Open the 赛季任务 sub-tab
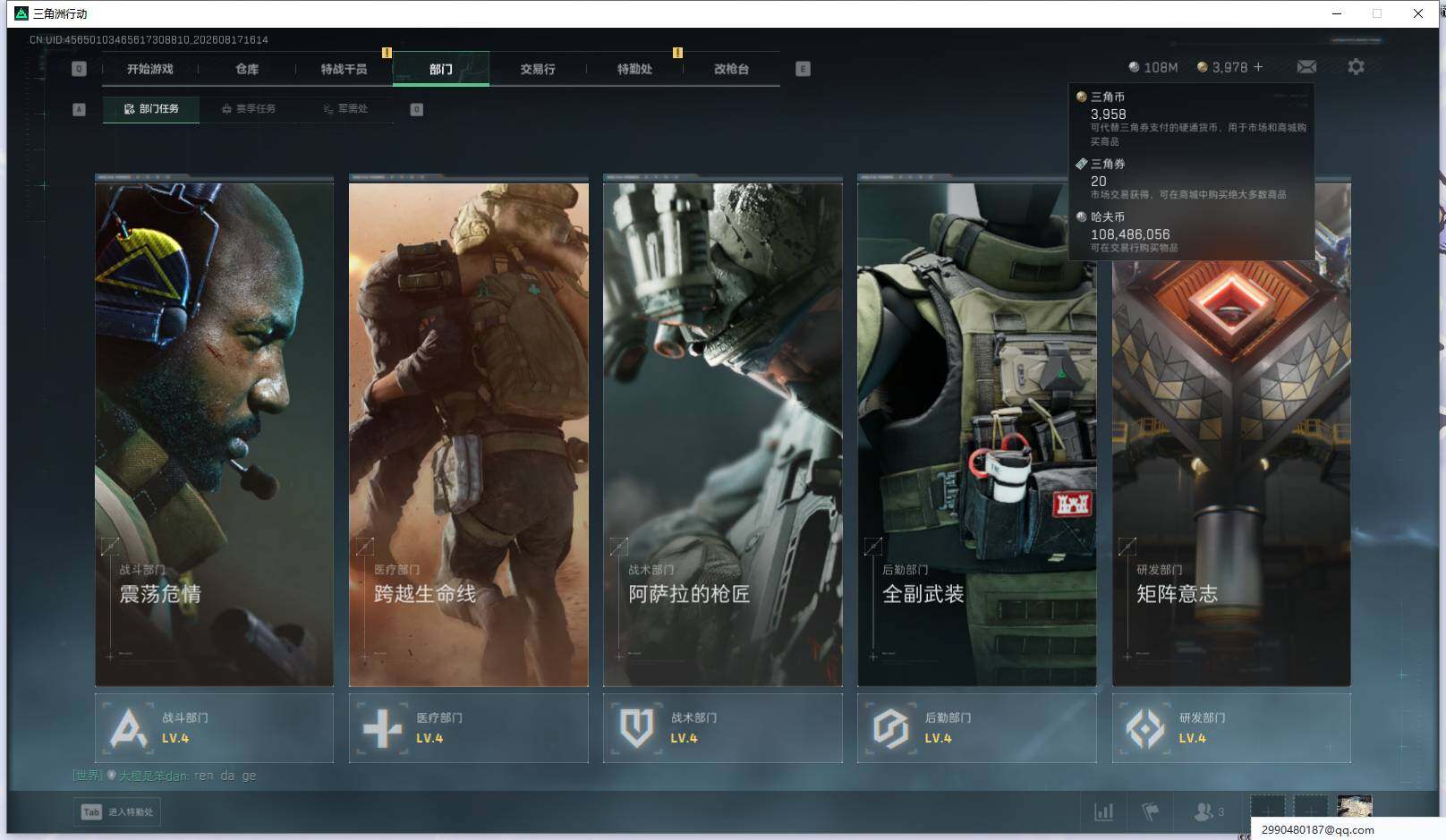This screenshot has width=1446, height=840. point(249,109)
